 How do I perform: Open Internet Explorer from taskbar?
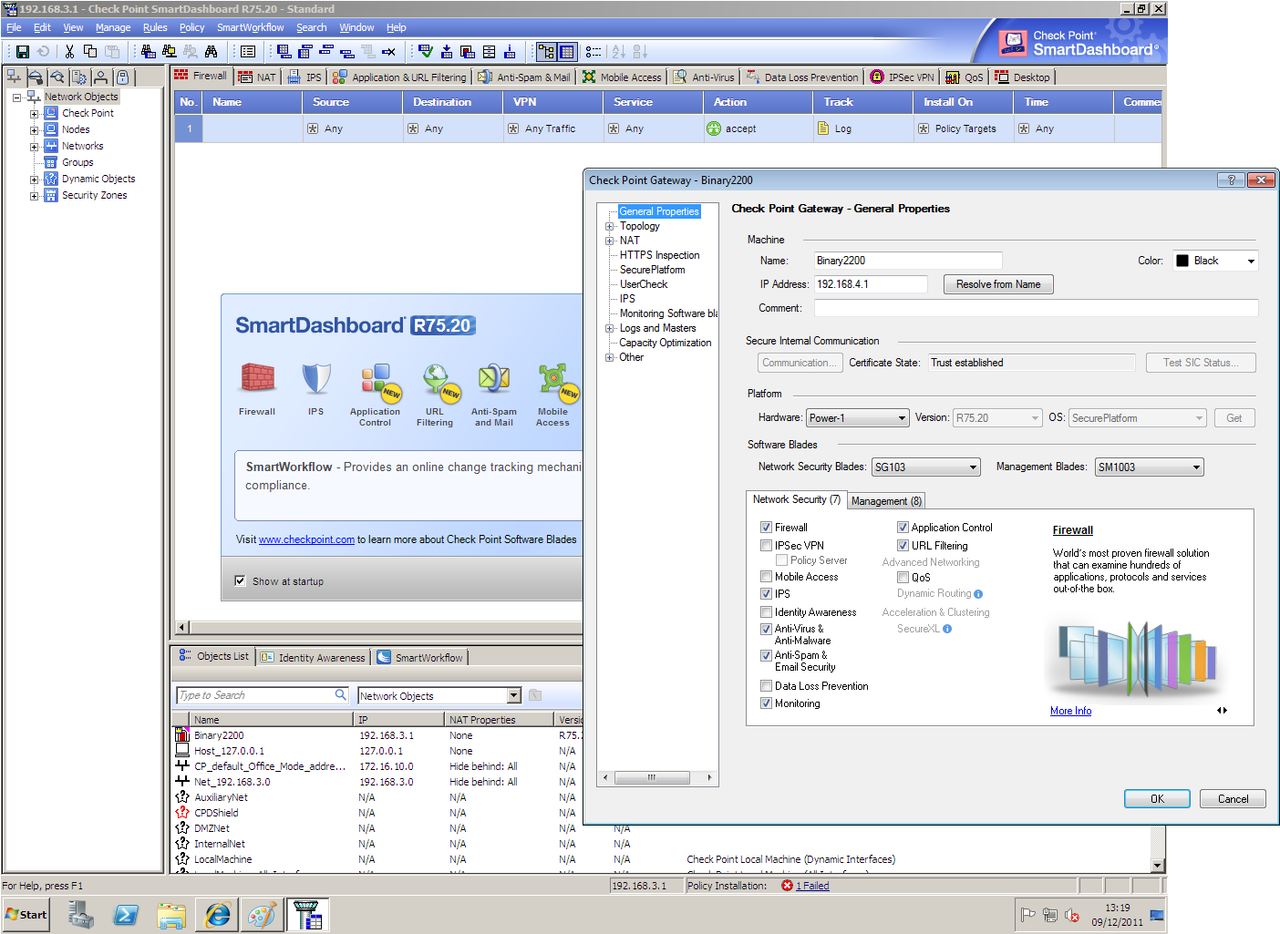click(x=216, y=915)
